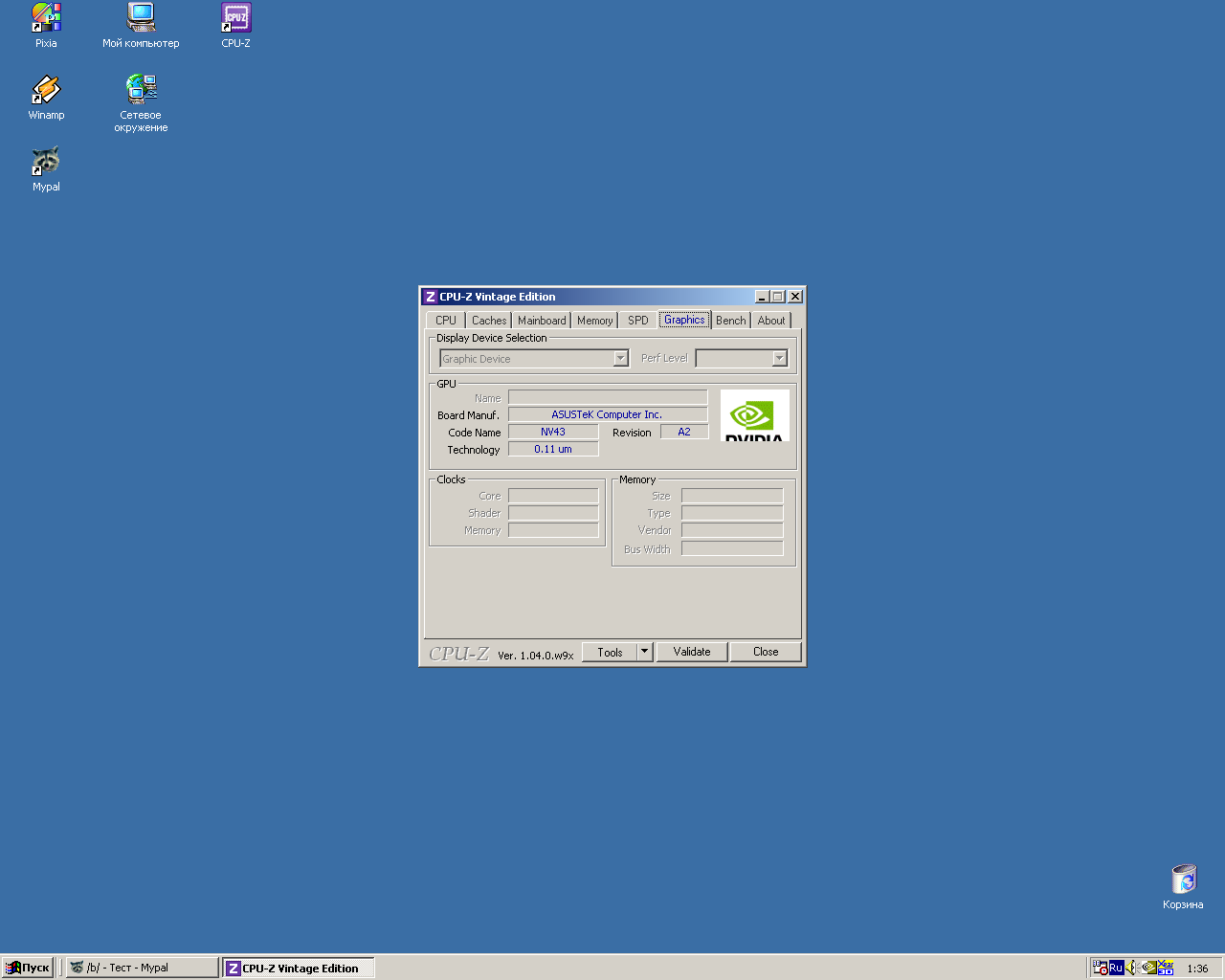
Task: Click the Validate button
Action: (692, 652)
